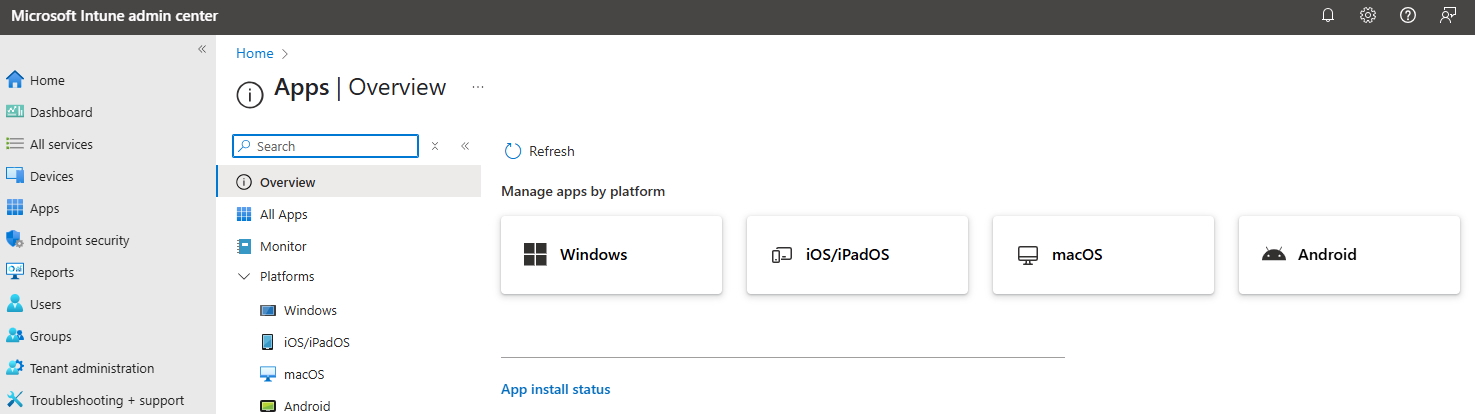Viewport: 1475px width, 414px height.
Task: Click the macOS icon under Platforms
Action: click(x=267, y=374)
